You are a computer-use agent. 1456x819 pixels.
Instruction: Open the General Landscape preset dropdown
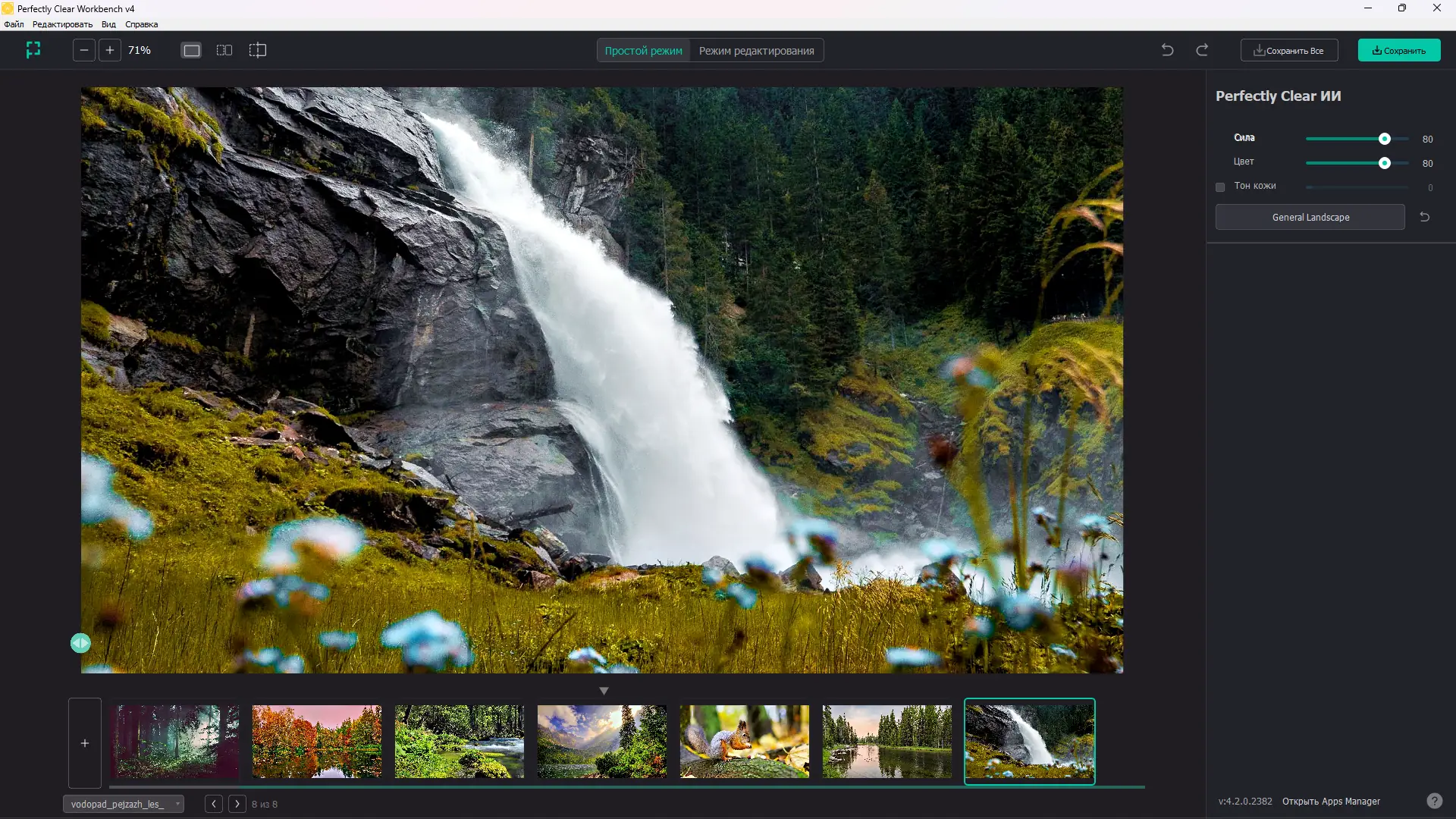pos(1310,217)
